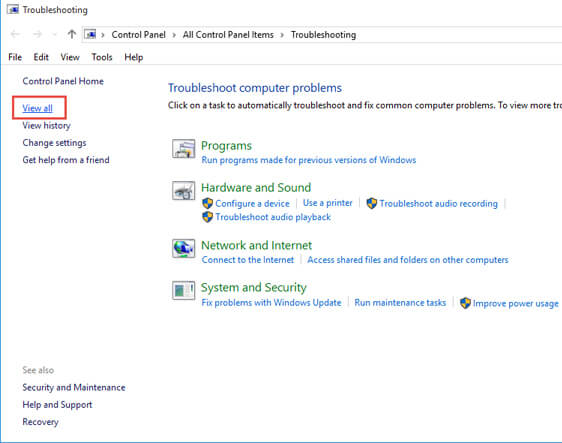This screenshot has width=562, height=443.
Task: Click the Up arrow navigation button
Action: pos(72,34)
